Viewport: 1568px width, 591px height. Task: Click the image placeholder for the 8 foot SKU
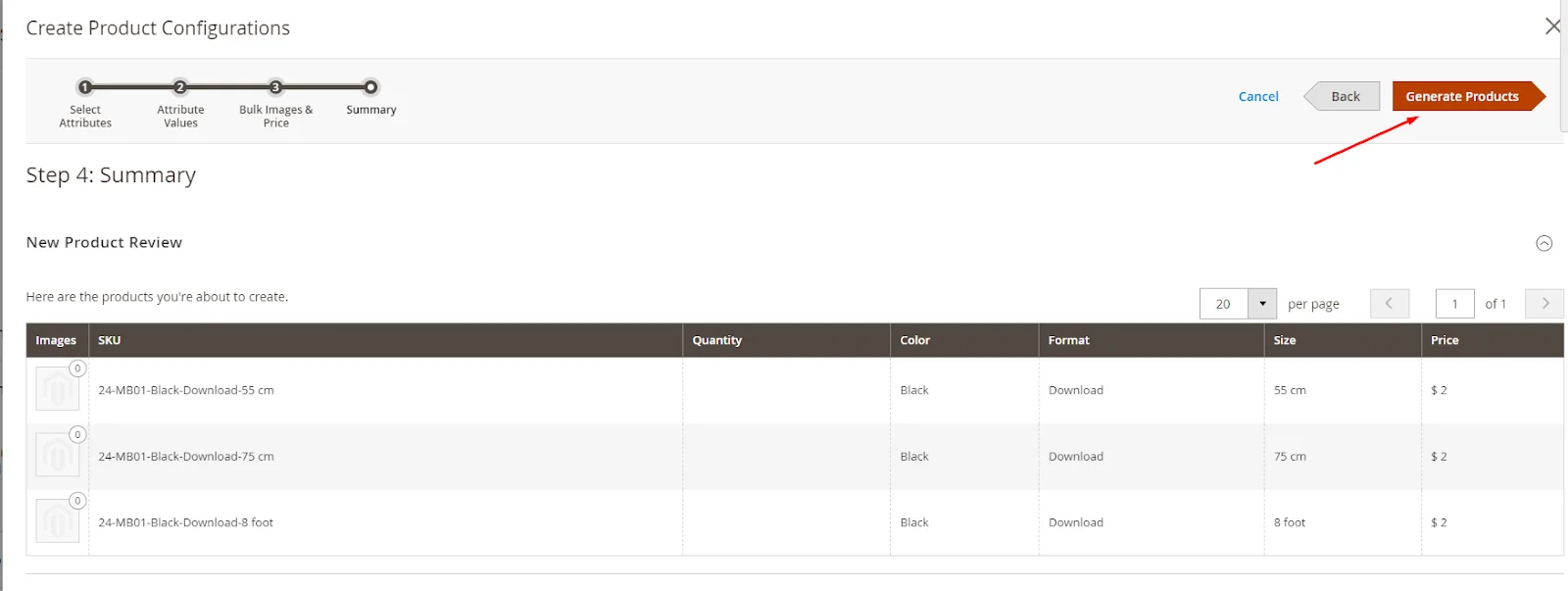click(57, 520)
